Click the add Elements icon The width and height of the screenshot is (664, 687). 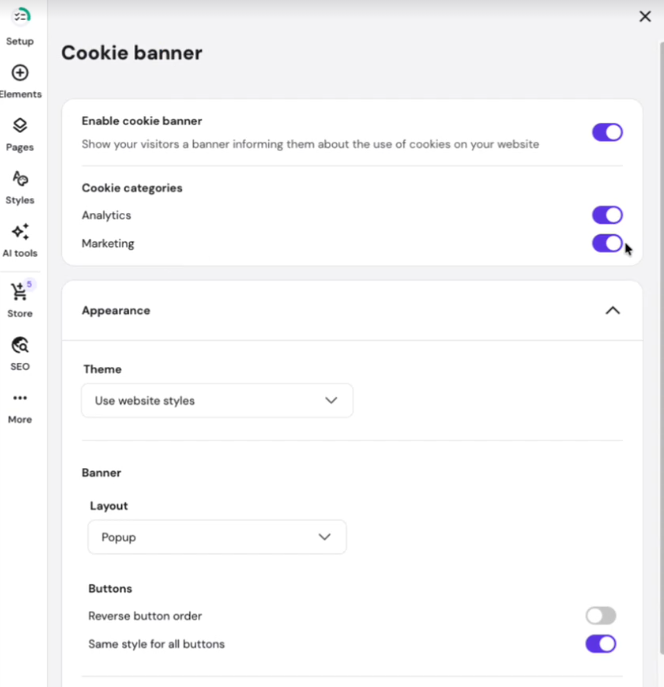[x=20, y=73]
